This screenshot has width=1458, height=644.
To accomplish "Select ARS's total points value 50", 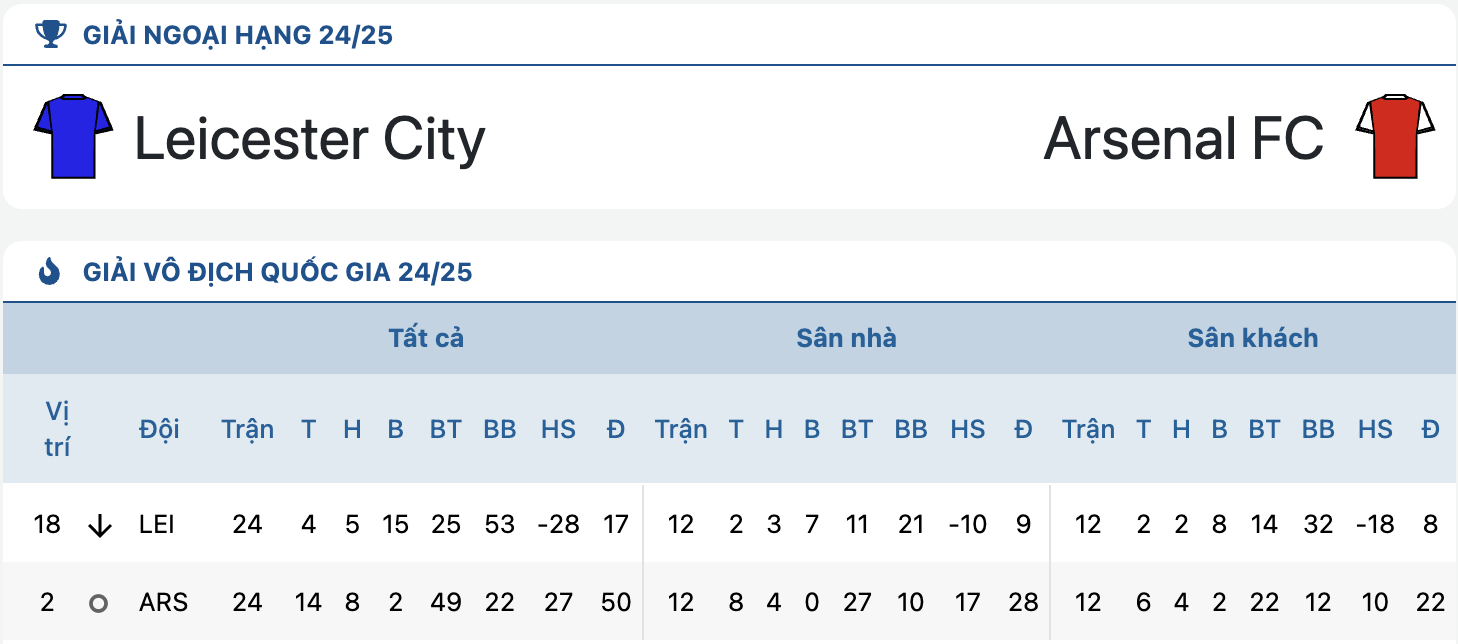I will click(x=616, y=603).
